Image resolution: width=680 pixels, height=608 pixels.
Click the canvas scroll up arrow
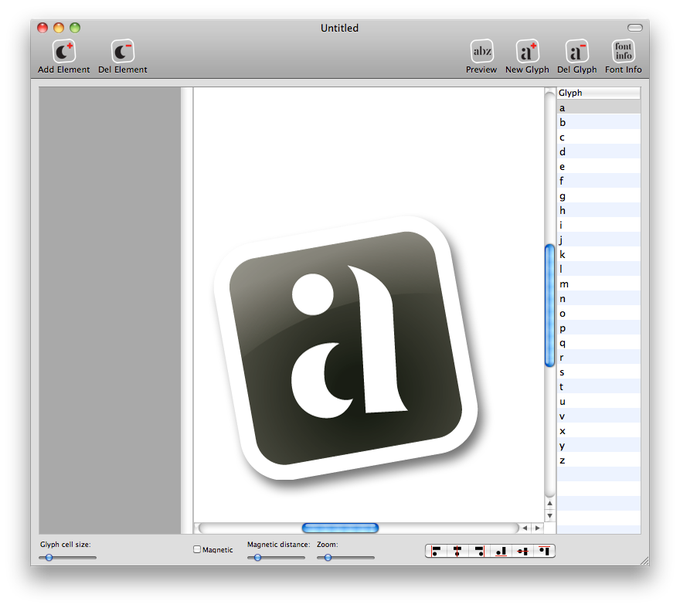[550, 503]
